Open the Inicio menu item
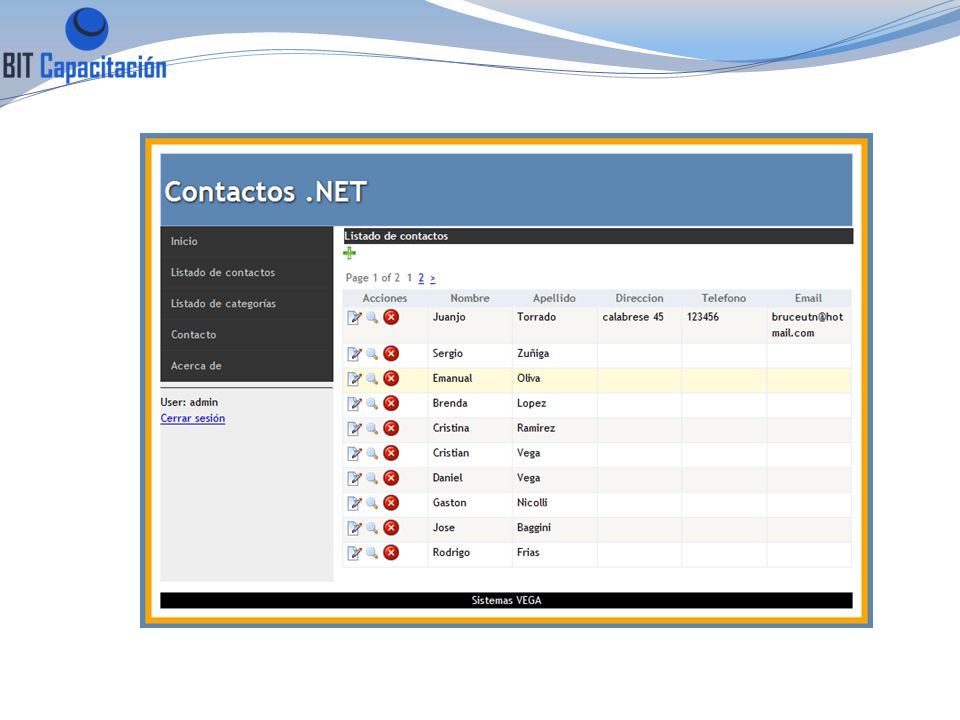 click(247, 241)
